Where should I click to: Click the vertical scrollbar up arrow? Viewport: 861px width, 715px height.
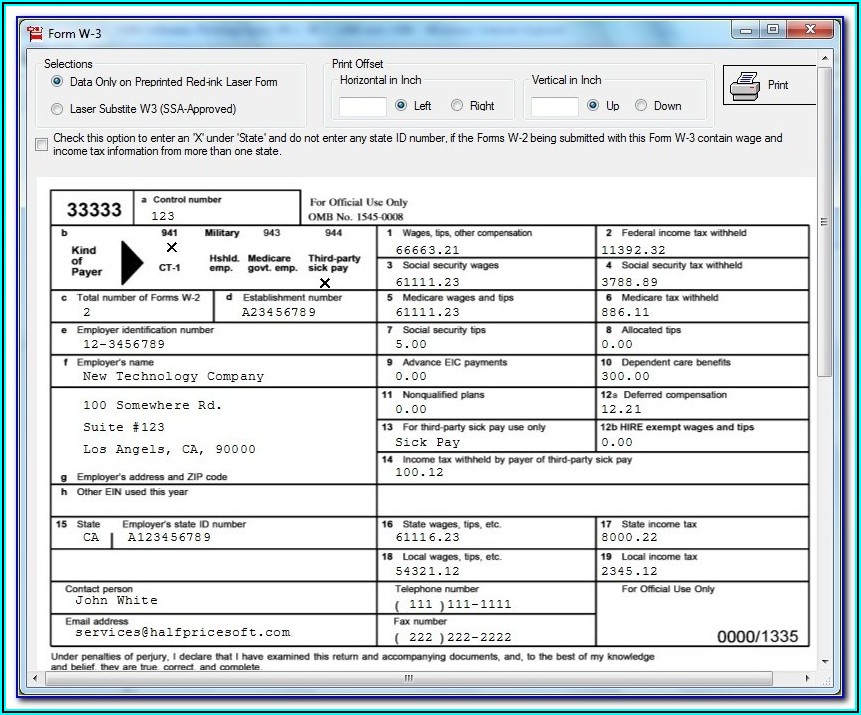824,59
